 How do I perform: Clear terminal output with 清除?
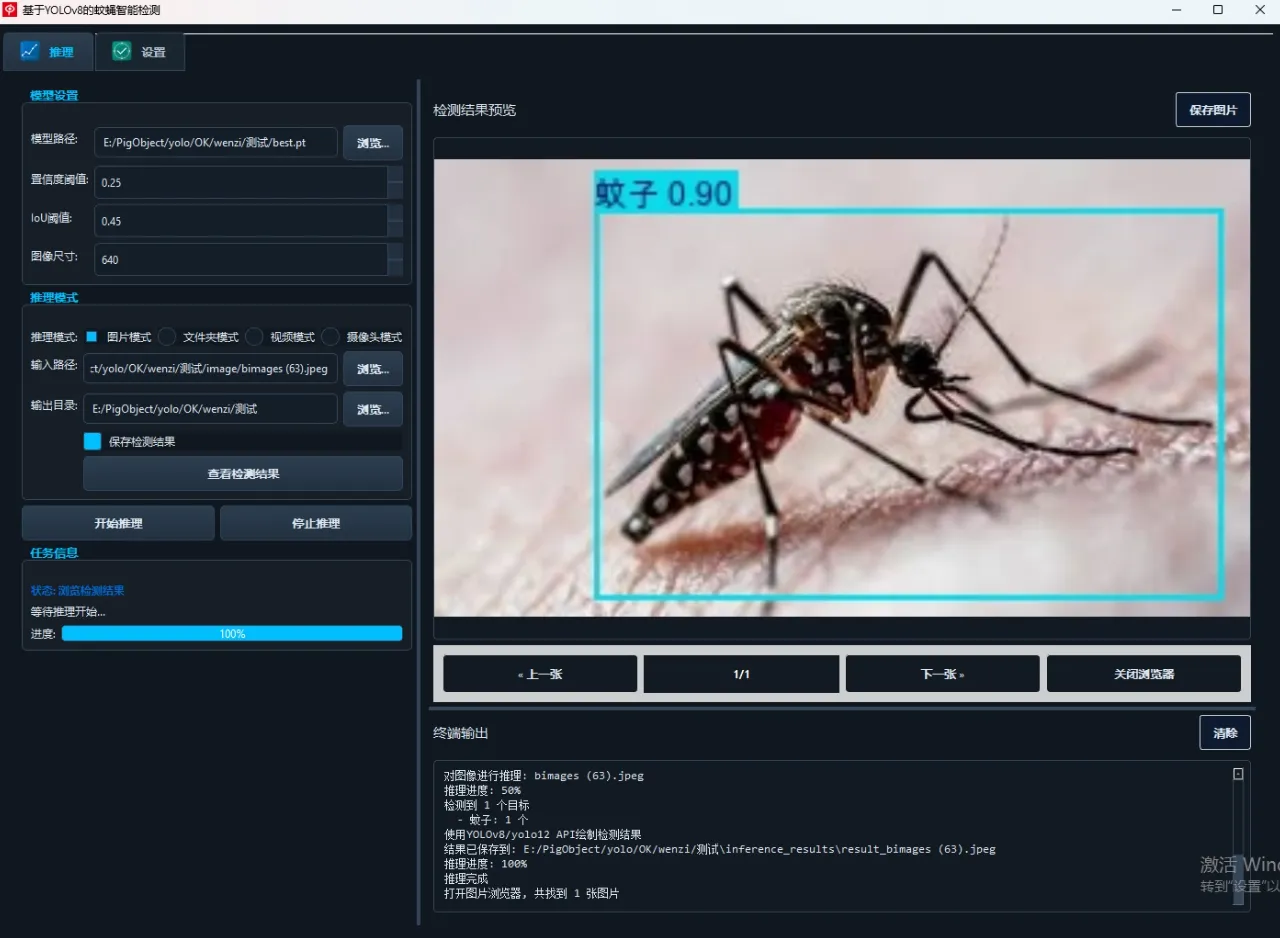(1225, 733)
